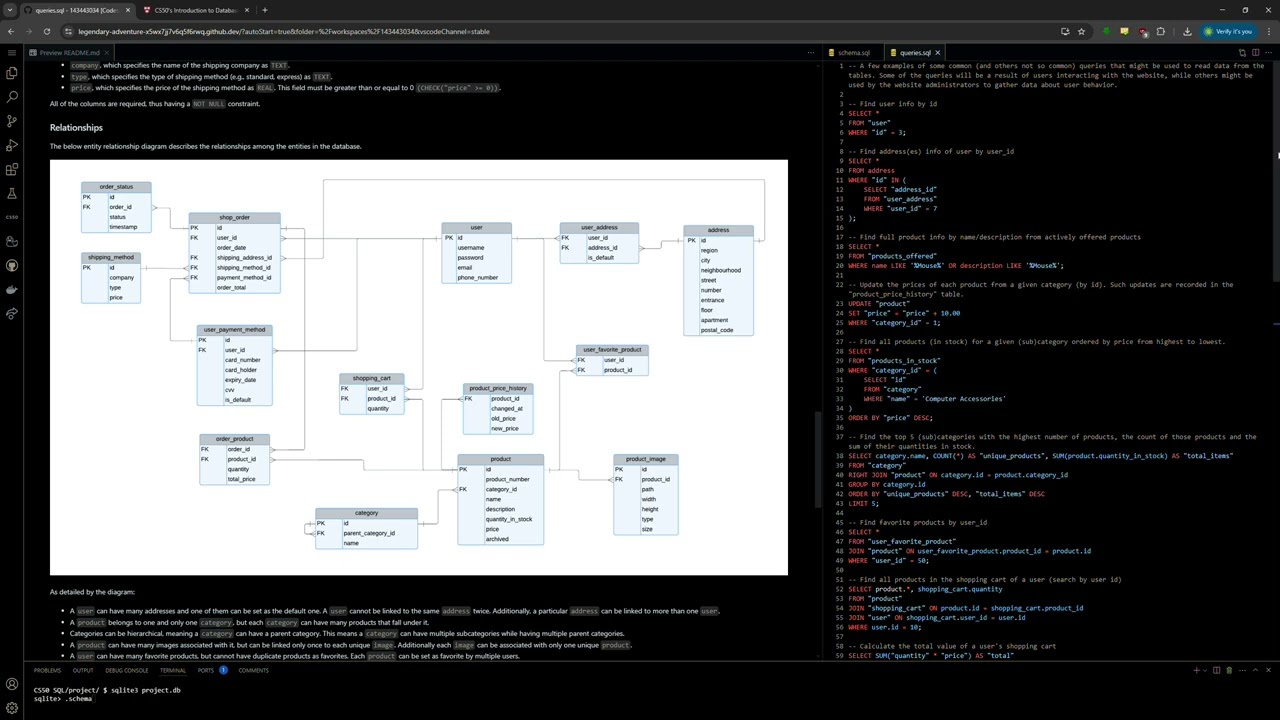The height and width of the screenshot is (720, 1280).
Task: Split the right editor group
Action: [1256, 52]
